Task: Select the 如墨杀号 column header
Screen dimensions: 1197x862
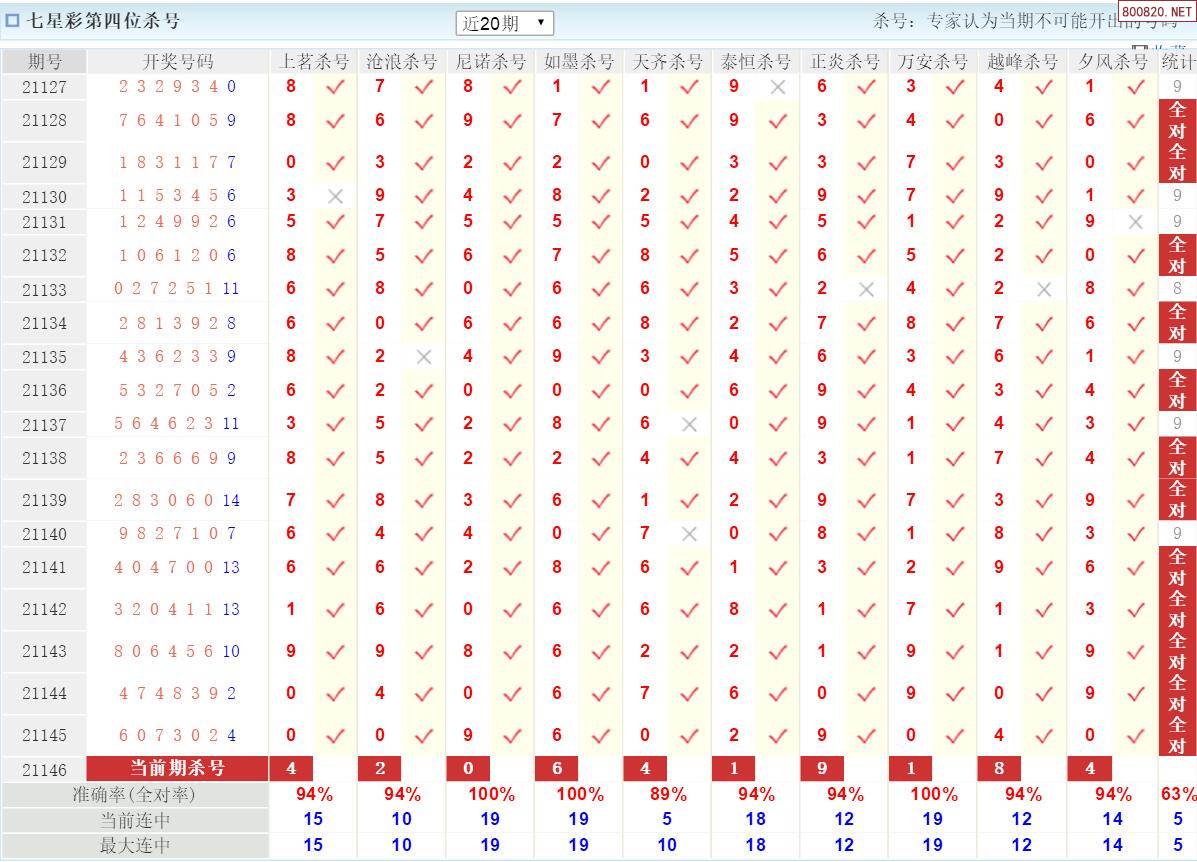Action: point(579,62)
